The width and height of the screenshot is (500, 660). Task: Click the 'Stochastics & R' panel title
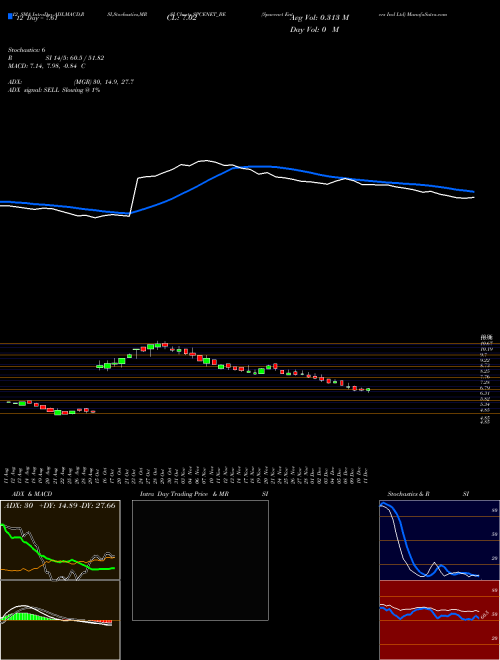[x=409, y=494]
